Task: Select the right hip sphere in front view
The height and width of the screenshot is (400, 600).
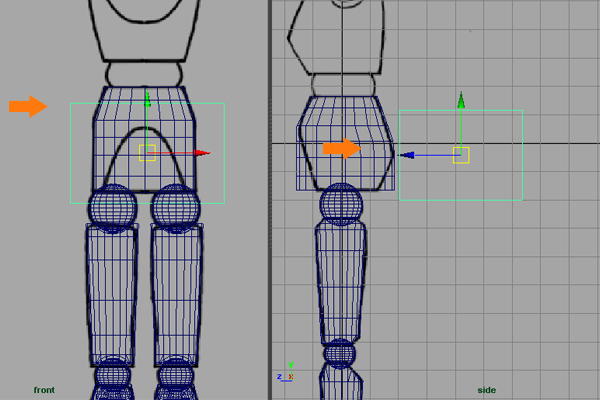Action: pyautogui.click(x=176, y=209)
